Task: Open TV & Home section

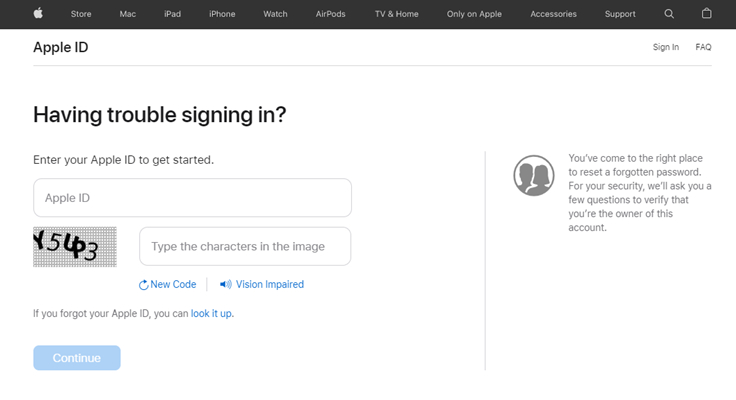Action: click(397, 14)
